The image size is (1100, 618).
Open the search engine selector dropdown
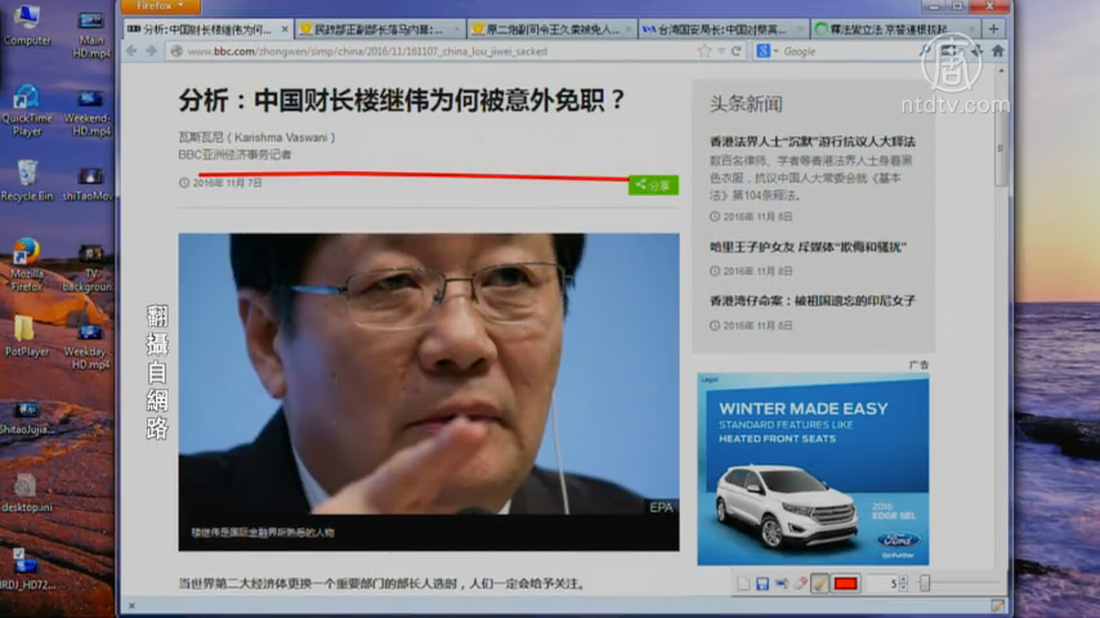point(766,51)
